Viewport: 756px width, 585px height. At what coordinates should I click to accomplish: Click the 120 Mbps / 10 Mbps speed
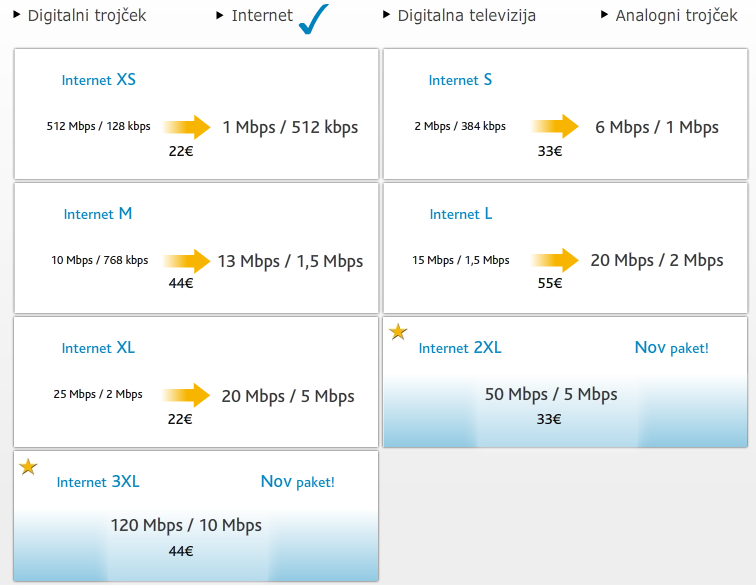click(x=186, y=525)
